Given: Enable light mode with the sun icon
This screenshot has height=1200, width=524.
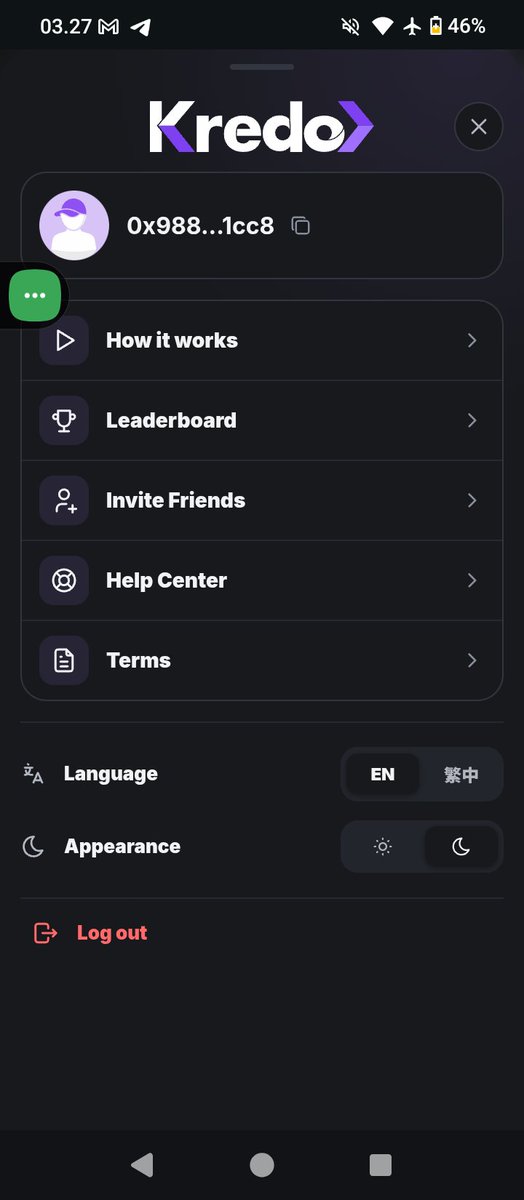Looking at the screenshot, I should coord(382,847).
